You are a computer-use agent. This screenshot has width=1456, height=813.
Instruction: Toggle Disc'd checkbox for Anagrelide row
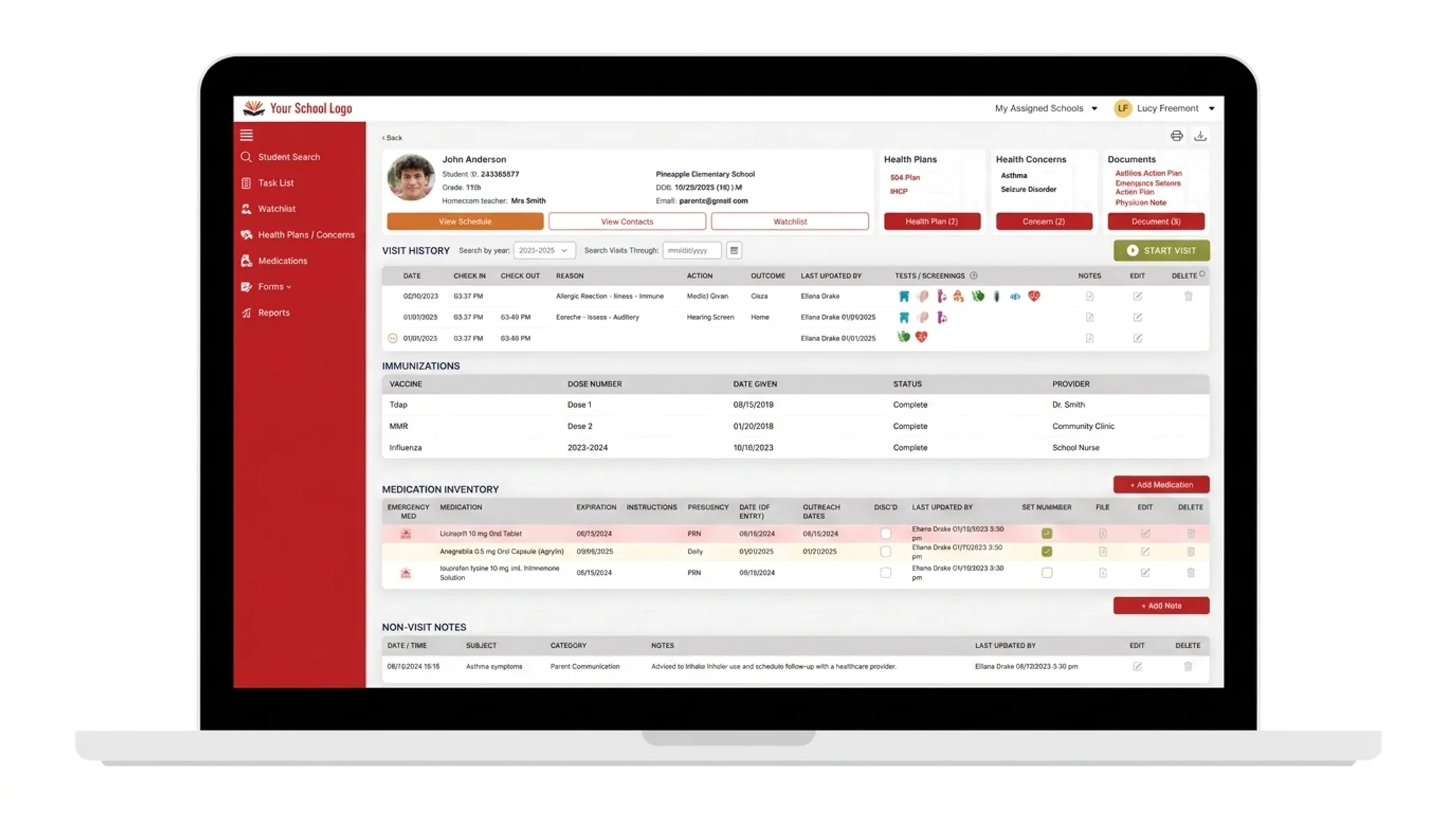click(885, 551)
